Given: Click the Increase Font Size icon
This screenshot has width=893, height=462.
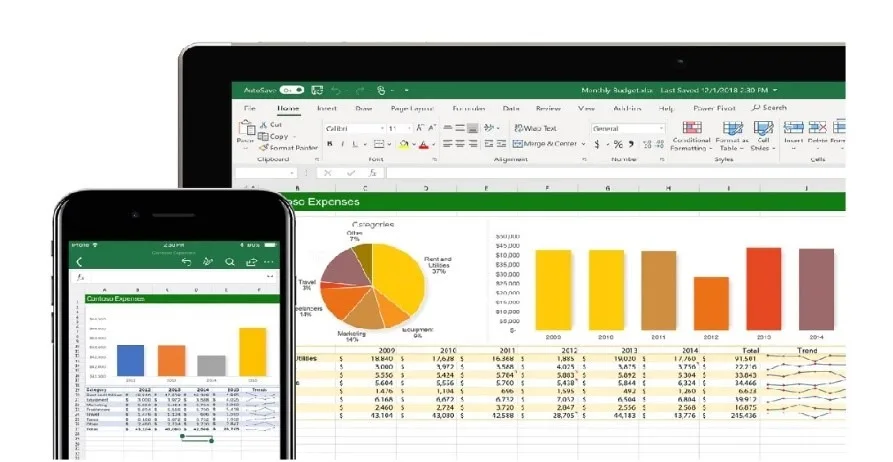Looking at the screenshot, I should point(420,129).
